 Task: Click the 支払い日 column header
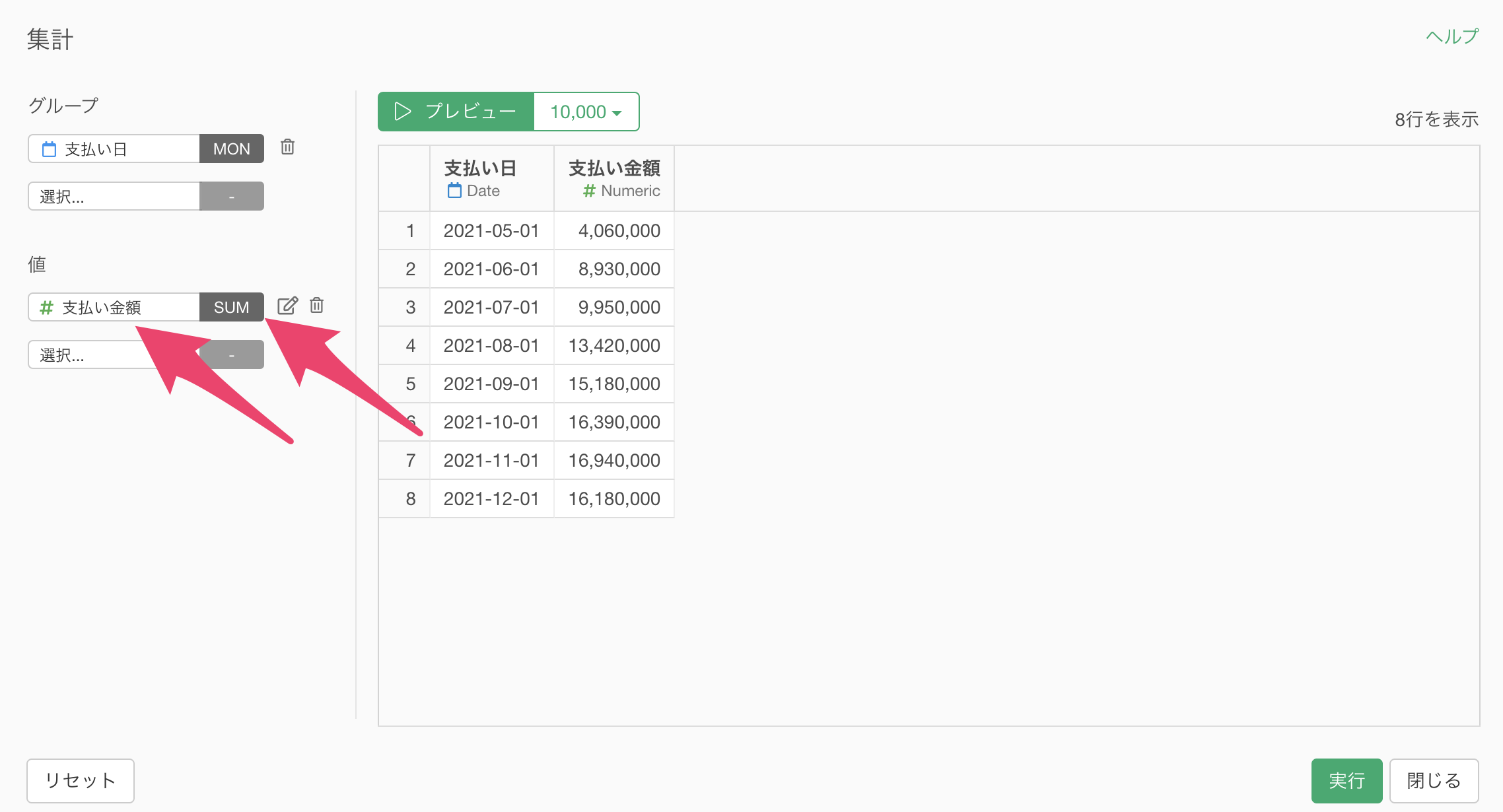(492, 178)
